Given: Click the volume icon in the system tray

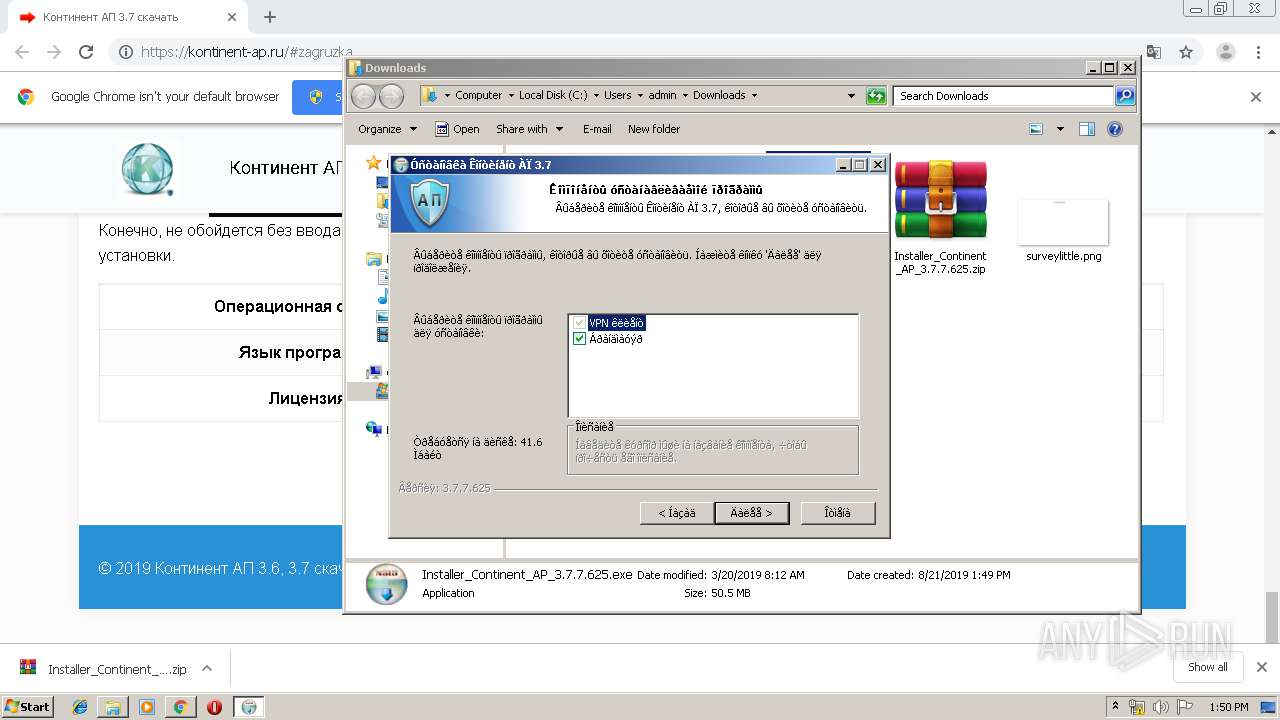Looking at the screenshot, I should (x=1159, y=707).
